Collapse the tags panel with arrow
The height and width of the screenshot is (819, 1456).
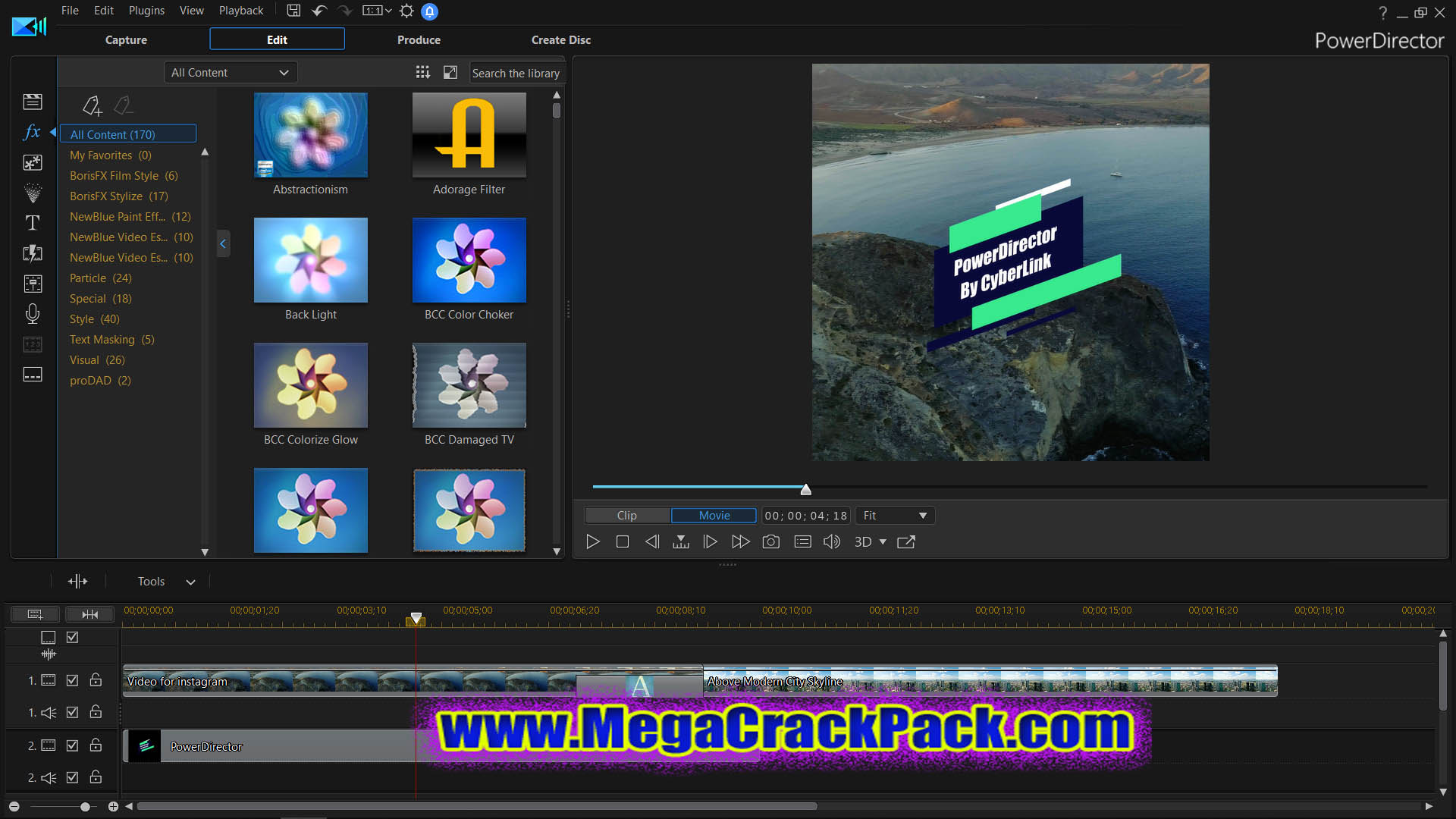(x=223, y=243)
